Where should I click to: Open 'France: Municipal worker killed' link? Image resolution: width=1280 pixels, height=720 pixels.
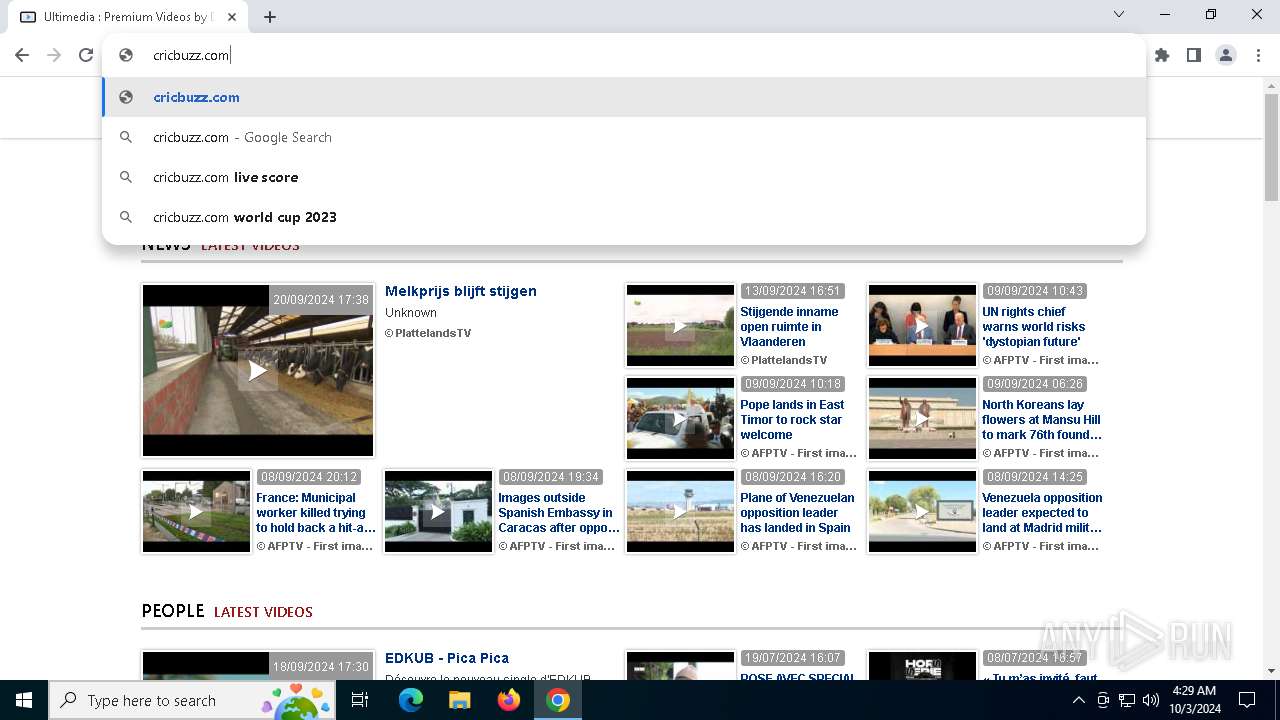pos(316,513)
